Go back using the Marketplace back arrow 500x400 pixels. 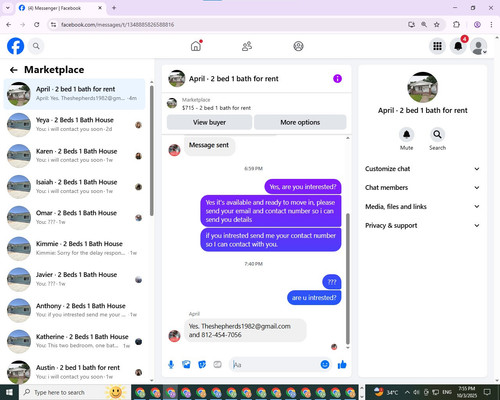pyautogui.click(x=13, y=70)
